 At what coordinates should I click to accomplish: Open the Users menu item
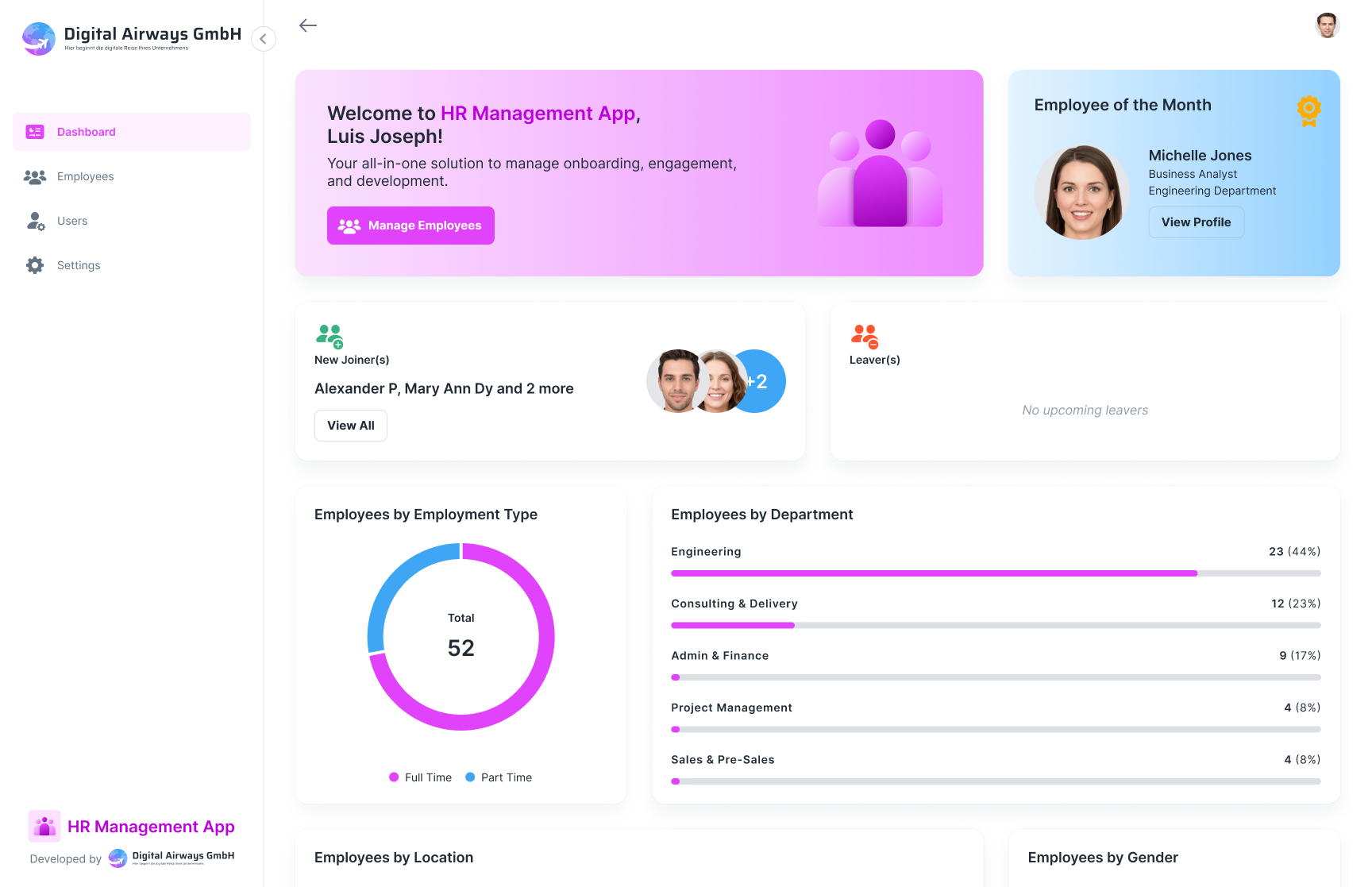[x=132, y=221]
